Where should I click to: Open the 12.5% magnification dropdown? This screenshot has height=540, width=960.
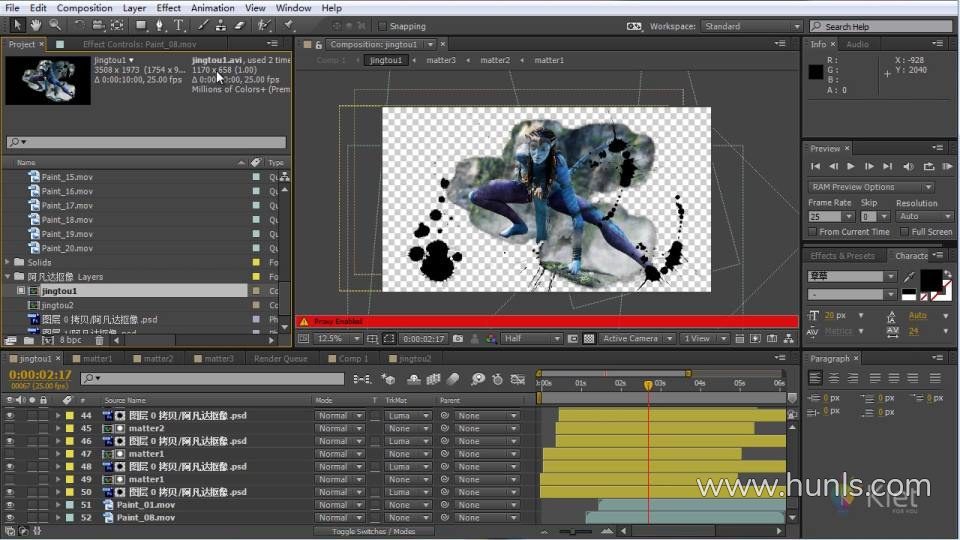pyautogui.click(x=339, y=339)
